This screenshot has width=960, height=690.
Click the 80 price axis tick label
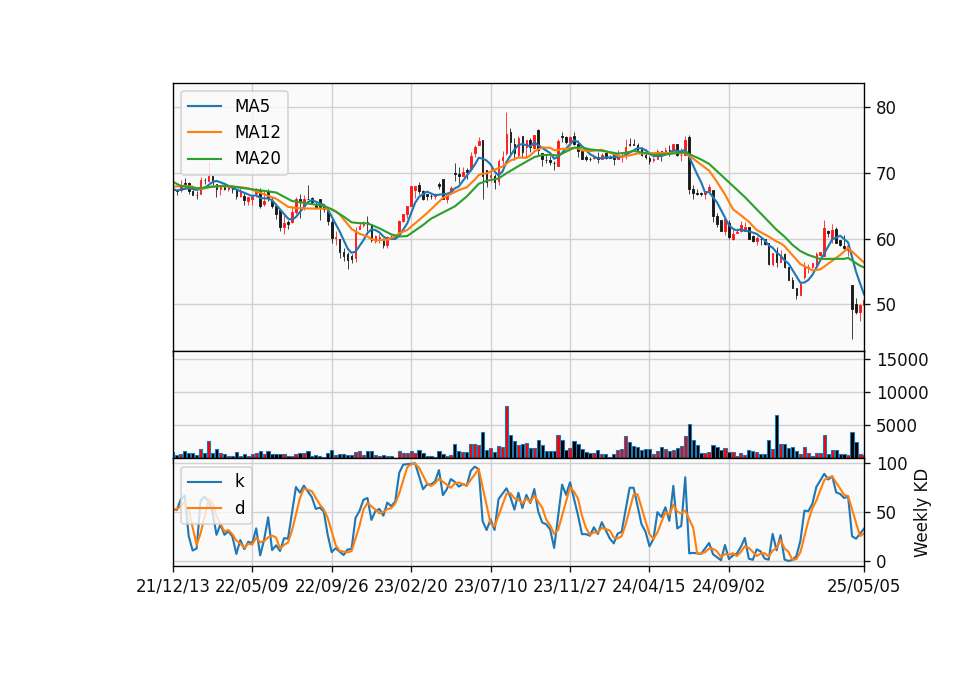tap(885, 108)
